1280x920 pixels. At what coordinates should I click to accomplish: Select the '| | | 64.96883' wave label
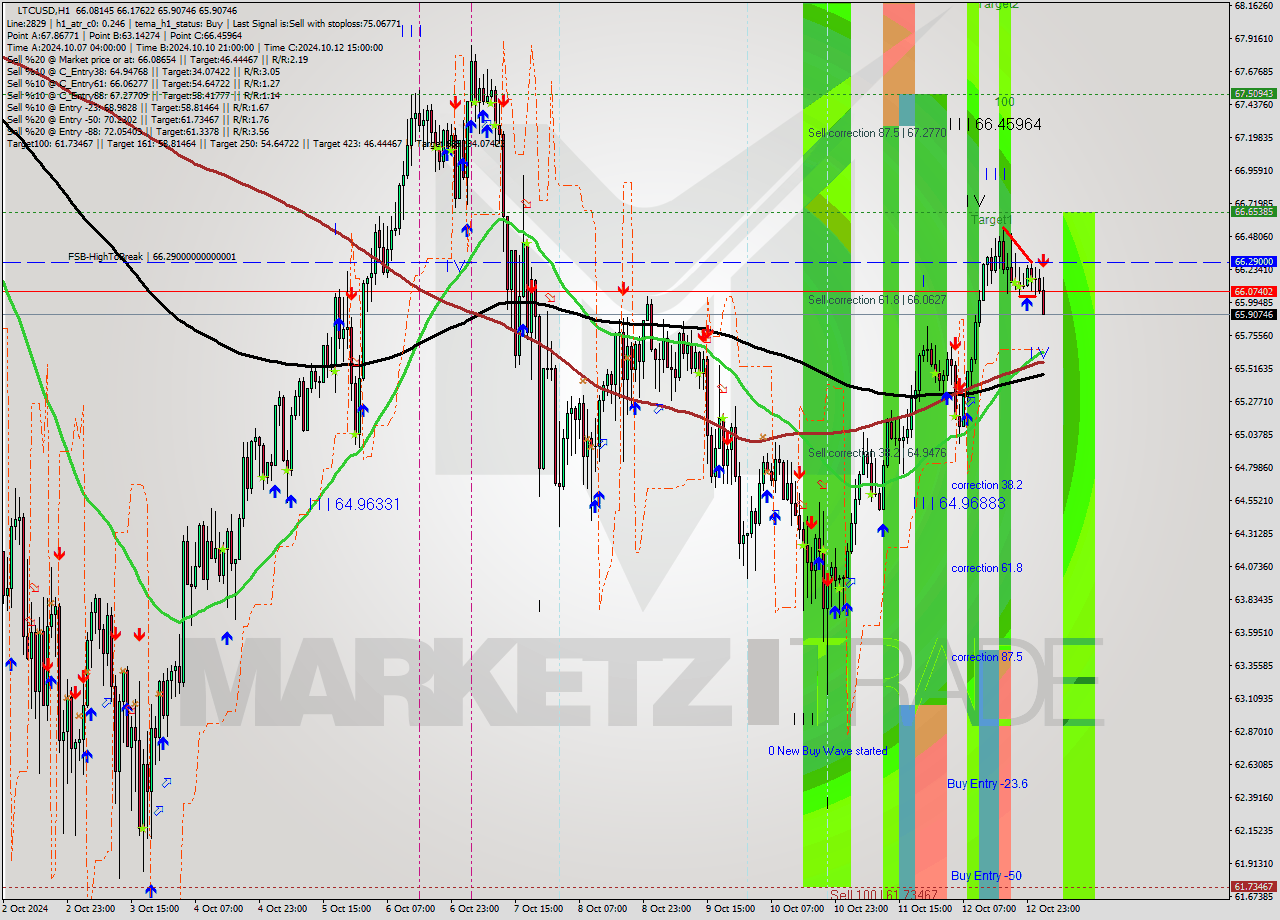click(x=959, y=503)
